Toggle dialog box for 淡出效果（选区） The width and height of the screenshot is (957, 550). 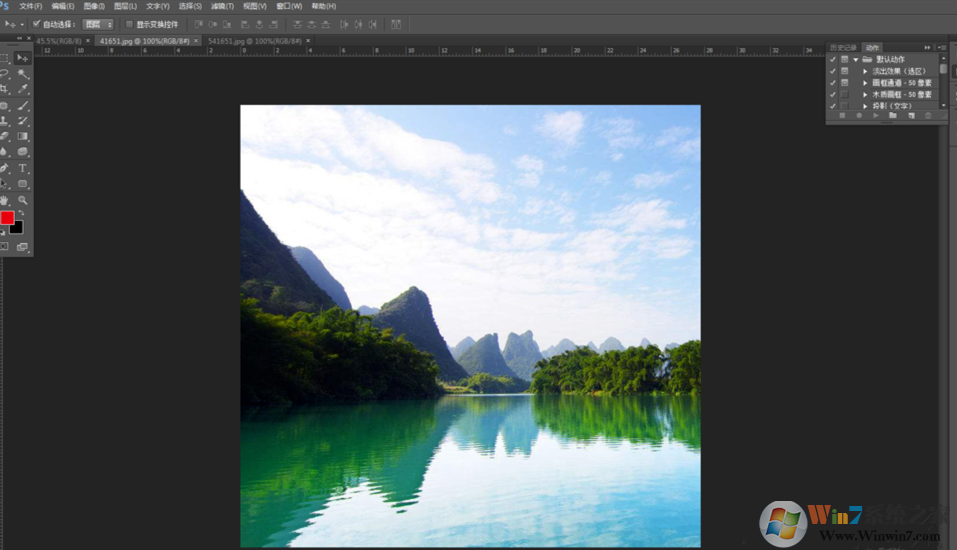click(x=845, y=71)
